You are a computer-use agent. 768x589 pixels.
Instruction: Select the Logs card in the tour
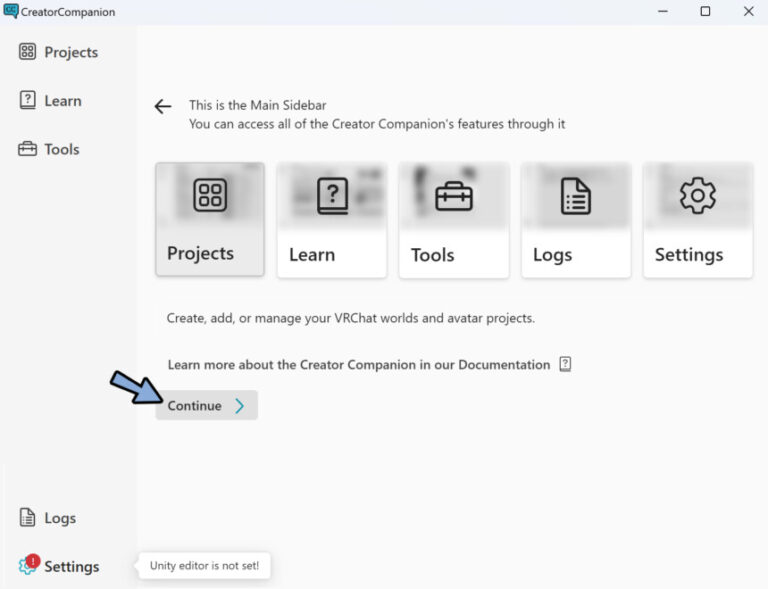[576, 220]
